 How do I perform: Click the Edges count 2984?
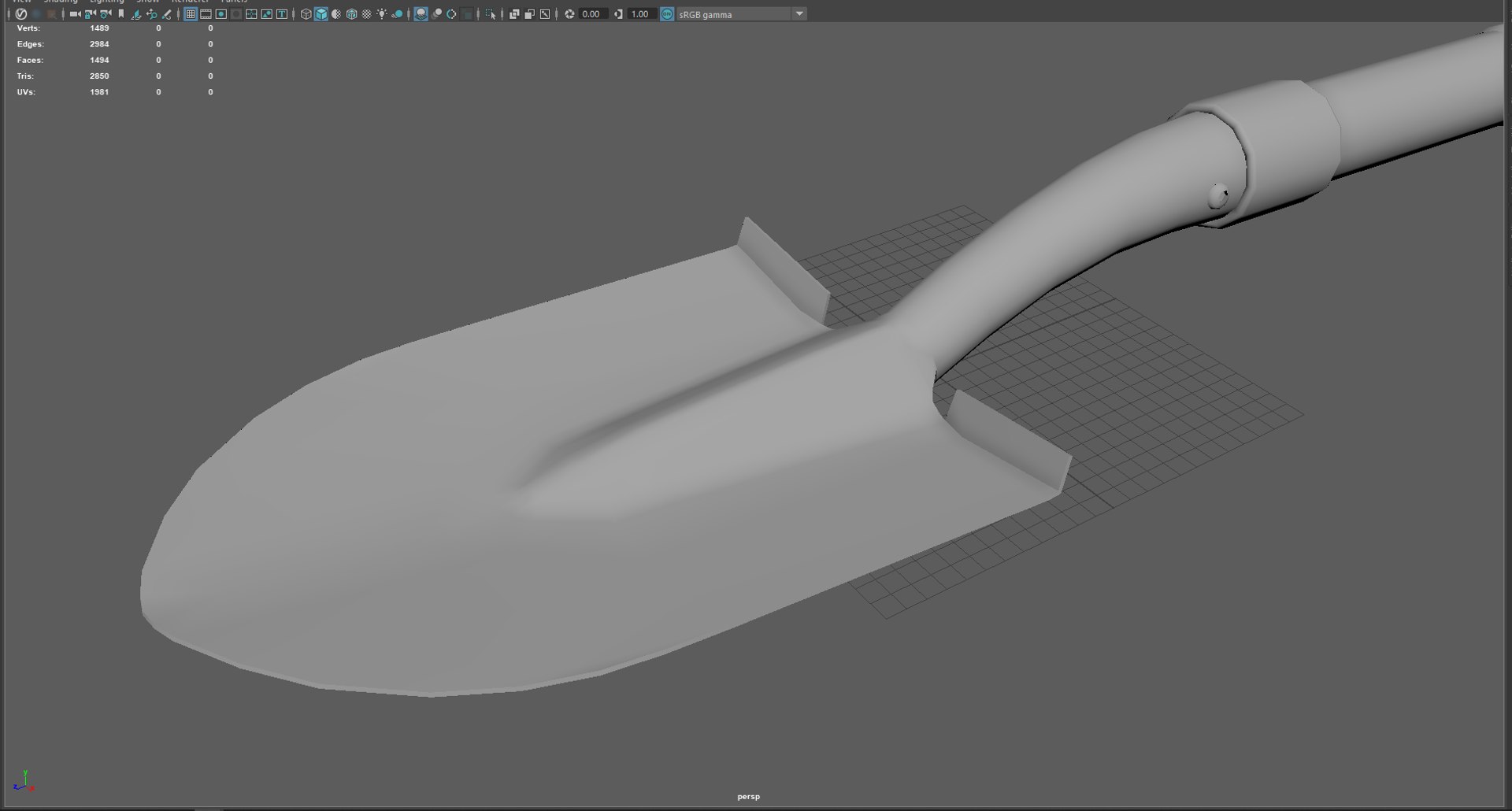(99, 44)
